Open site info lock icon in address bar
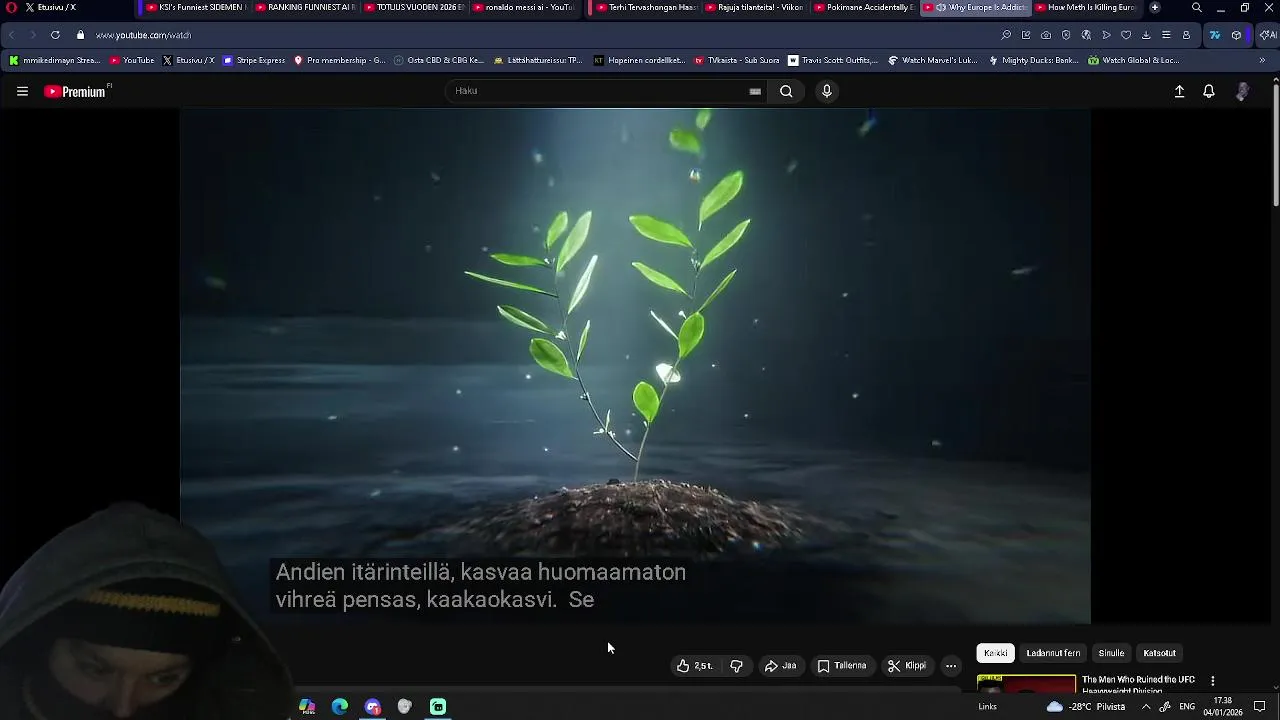The width and height of the screenshot is (1280, 720). coord(80,35)
